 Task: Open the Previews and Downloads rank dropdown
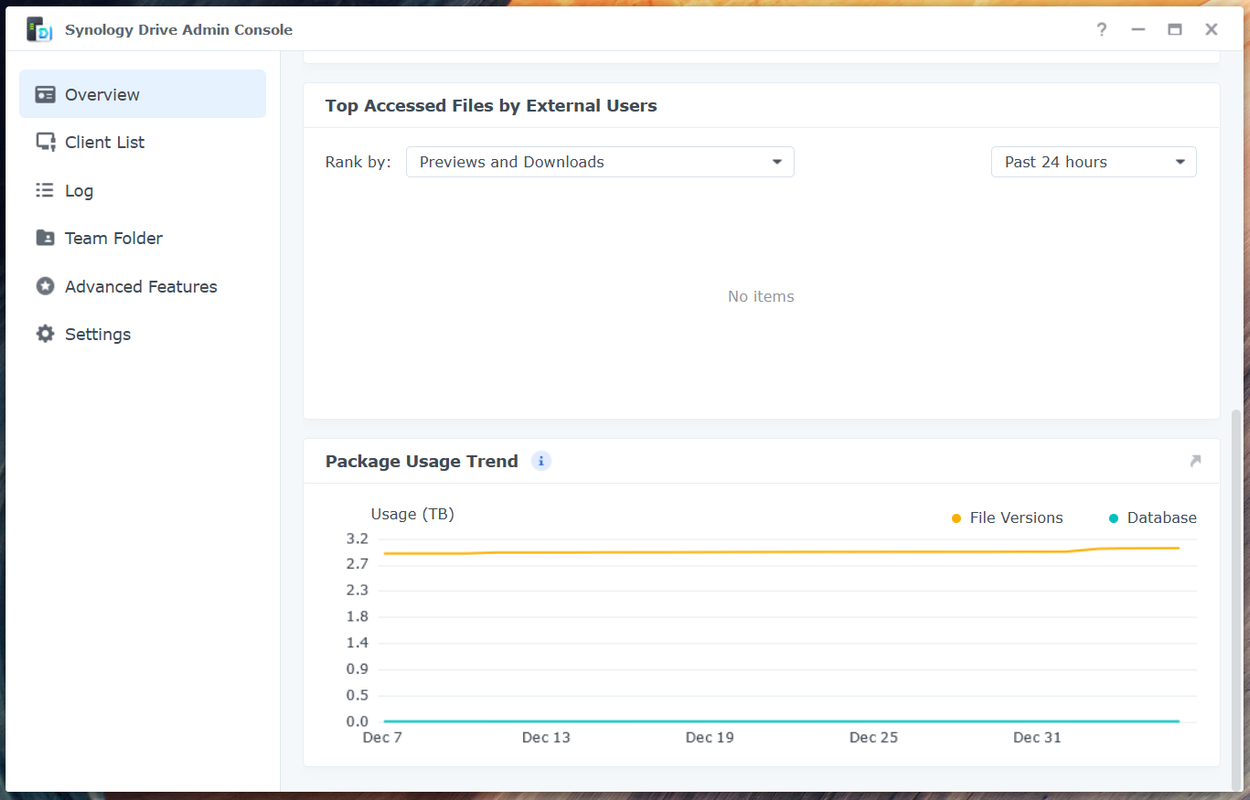coord(600,162)
